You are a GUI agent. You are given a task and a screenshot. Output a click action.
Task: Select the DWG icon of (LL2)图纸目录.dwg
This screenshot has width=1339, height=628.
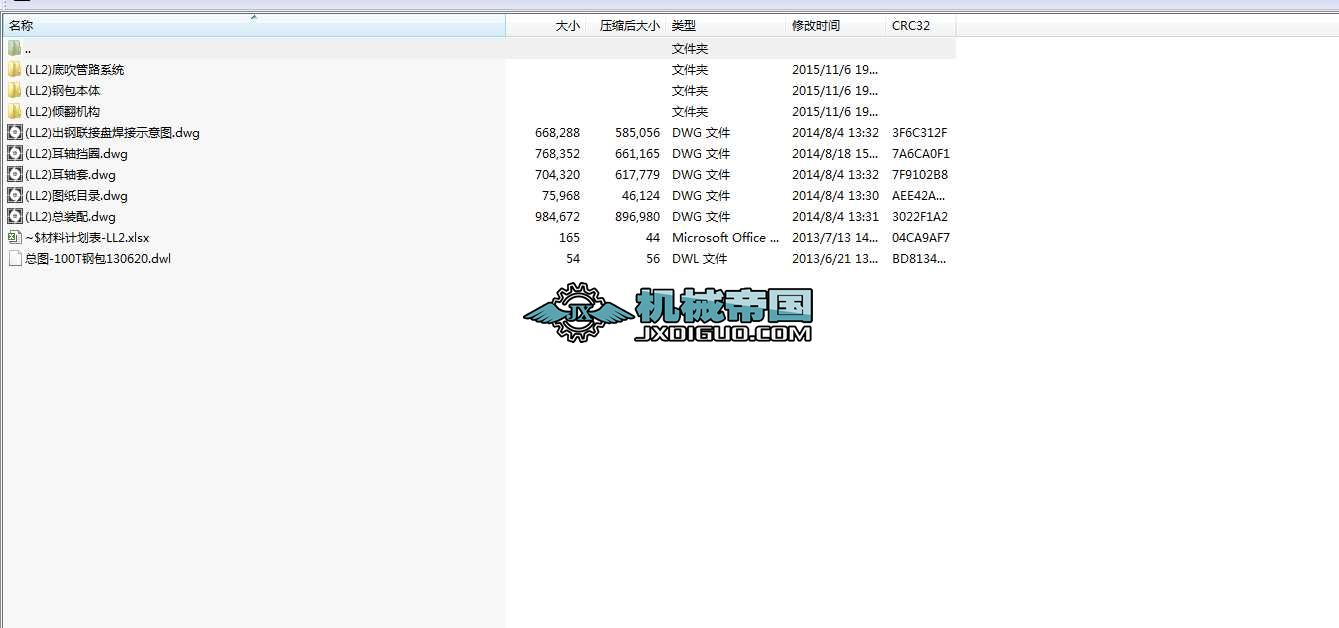coord(13,195)
